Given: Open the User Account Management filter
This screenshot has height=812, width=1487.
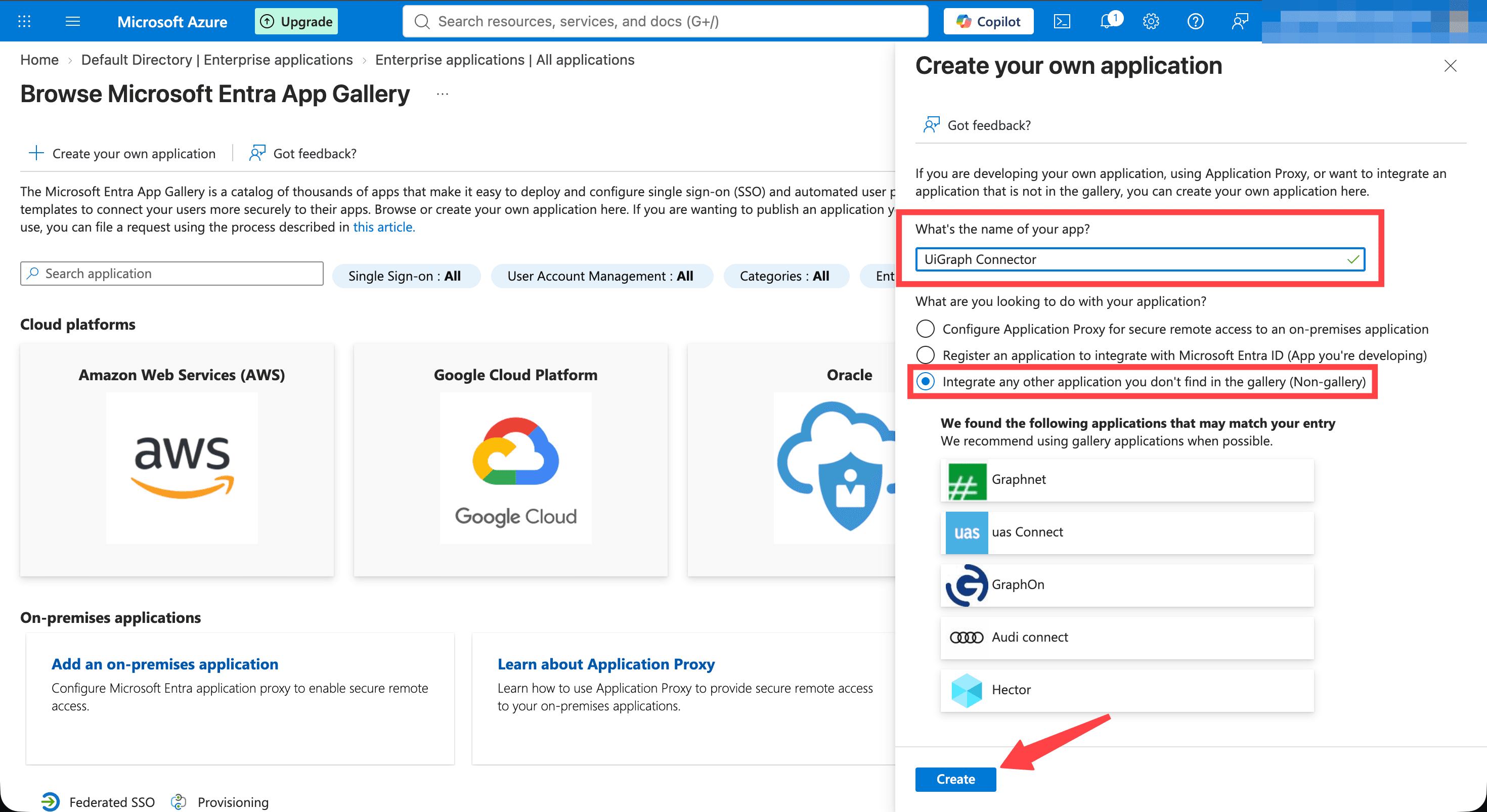Looking at the screenshot, I should (x=601, y=276).
